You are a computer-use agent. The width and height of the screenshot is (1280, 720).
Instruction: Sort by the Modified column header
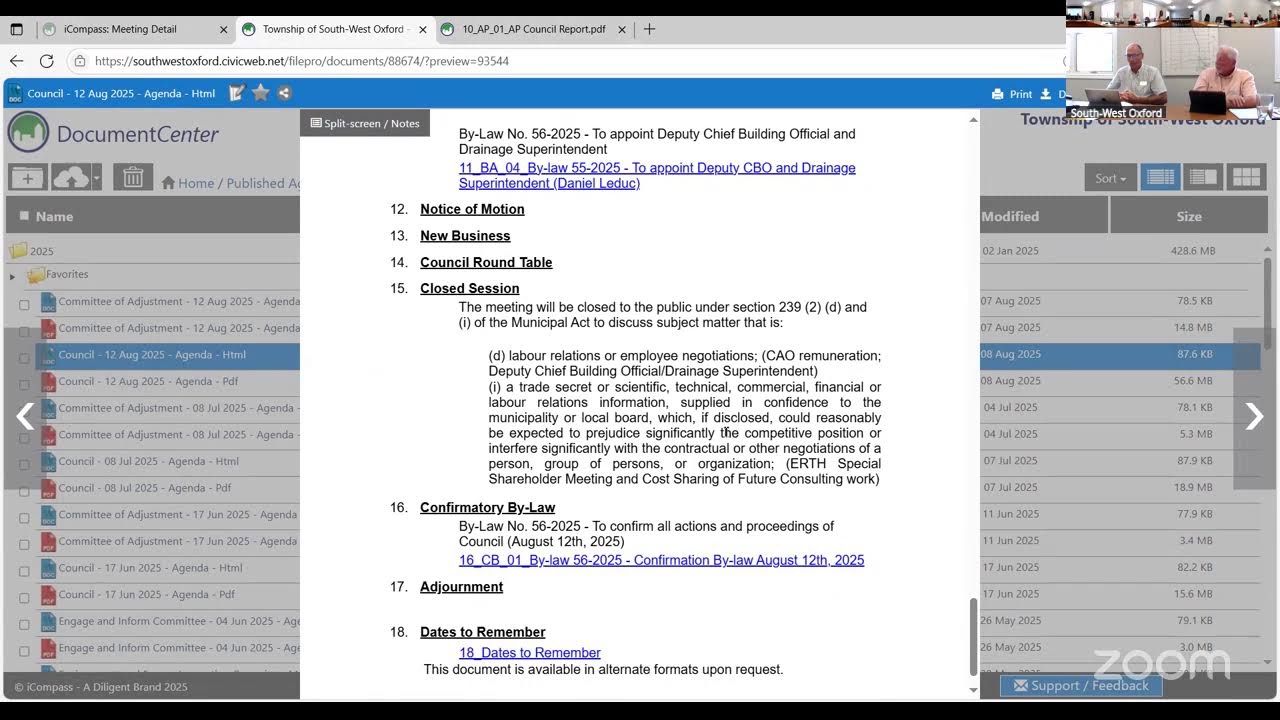pyautogui.click(x=1010, y=216)
